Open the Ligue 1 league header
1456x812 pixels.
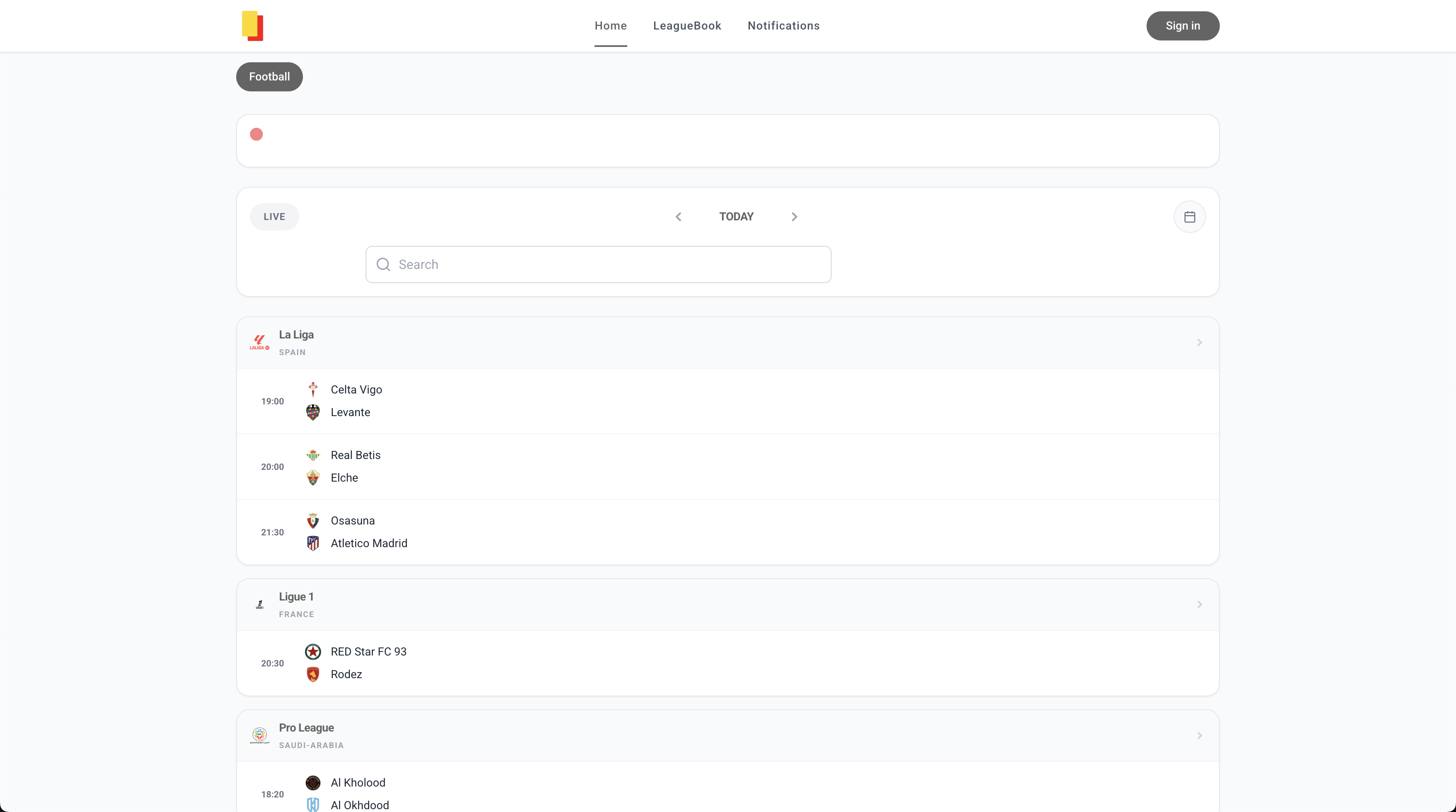(x=728, y=605)
